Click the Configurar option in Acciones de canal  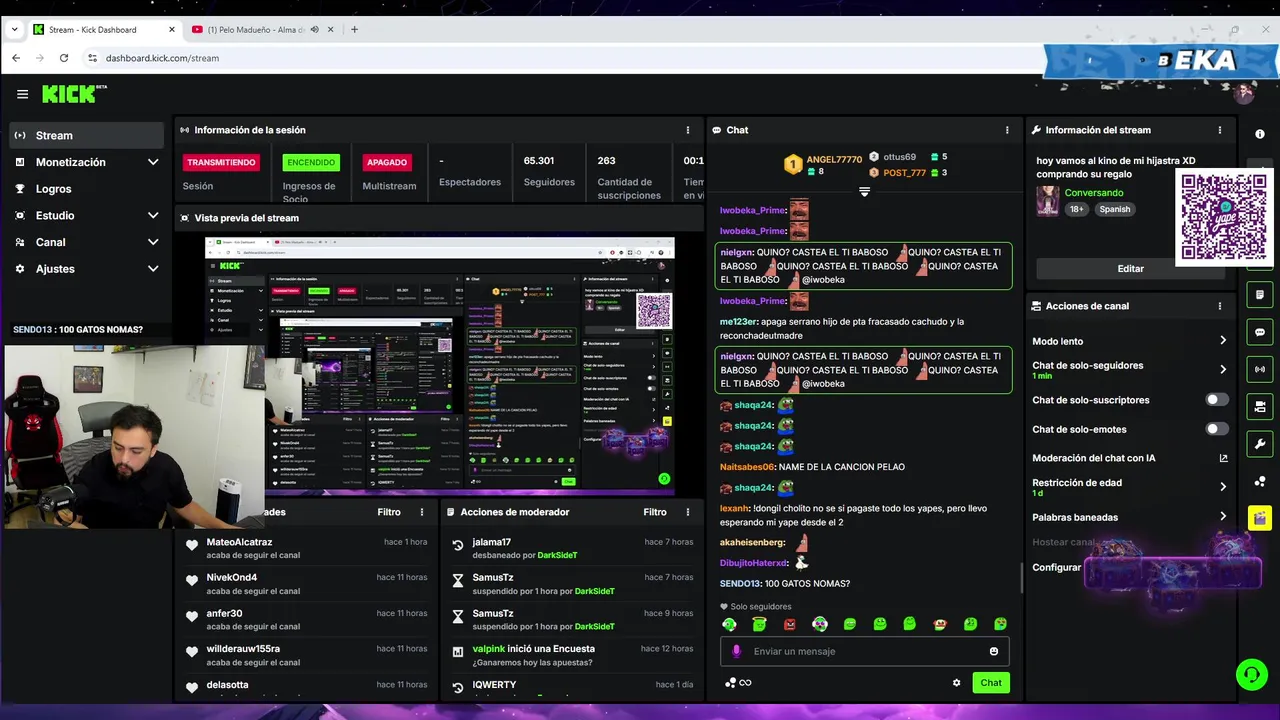[x=1056, y=567]
